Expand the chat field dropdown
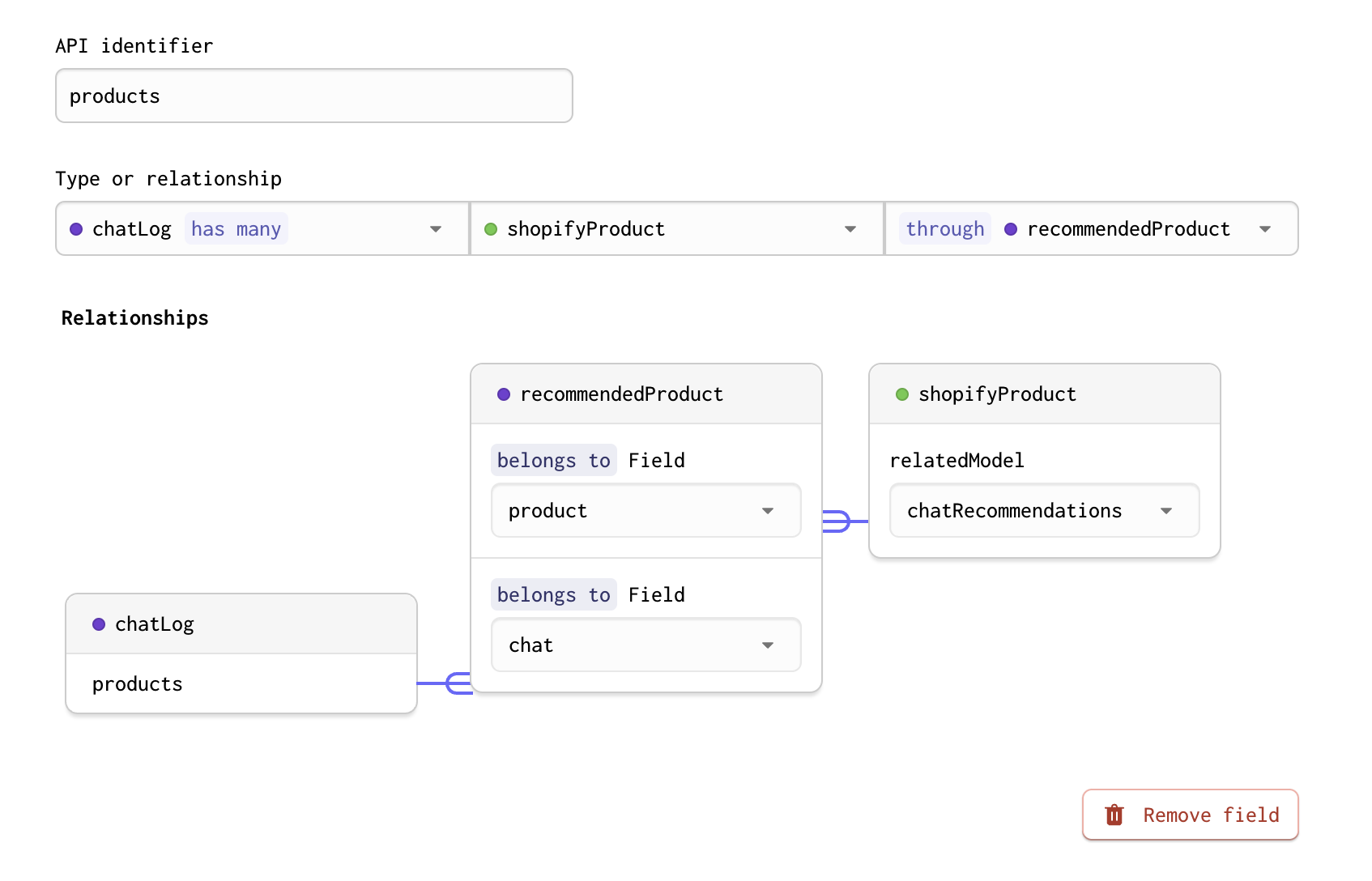The height and width of the screenshot is (881, 1372). 646,645
